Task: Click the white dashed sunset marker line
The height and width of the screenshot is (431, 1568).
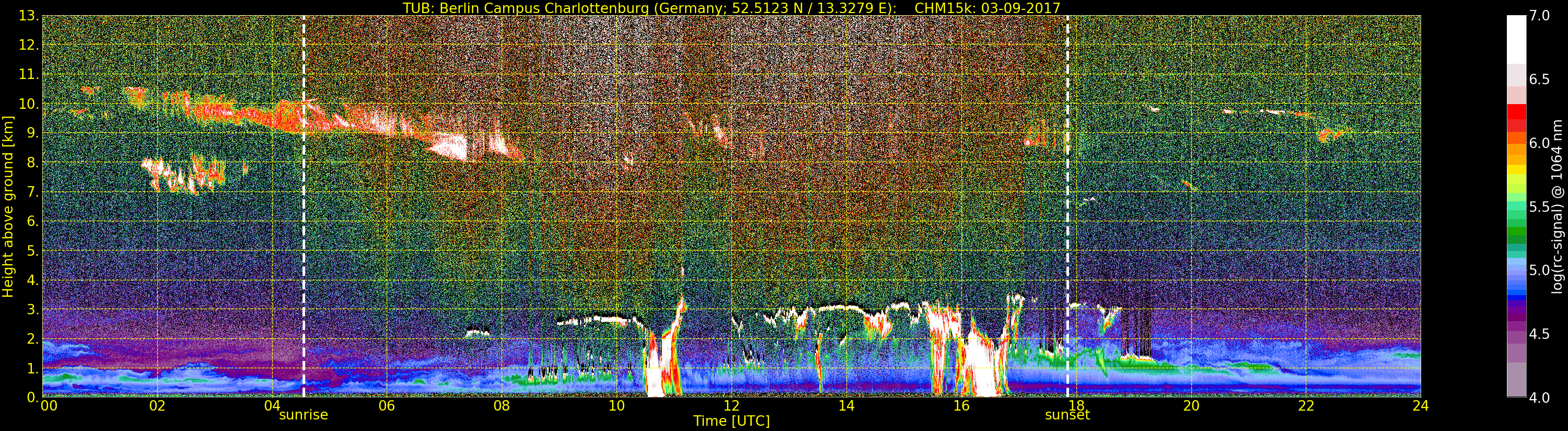Action: pos(1067,206)
